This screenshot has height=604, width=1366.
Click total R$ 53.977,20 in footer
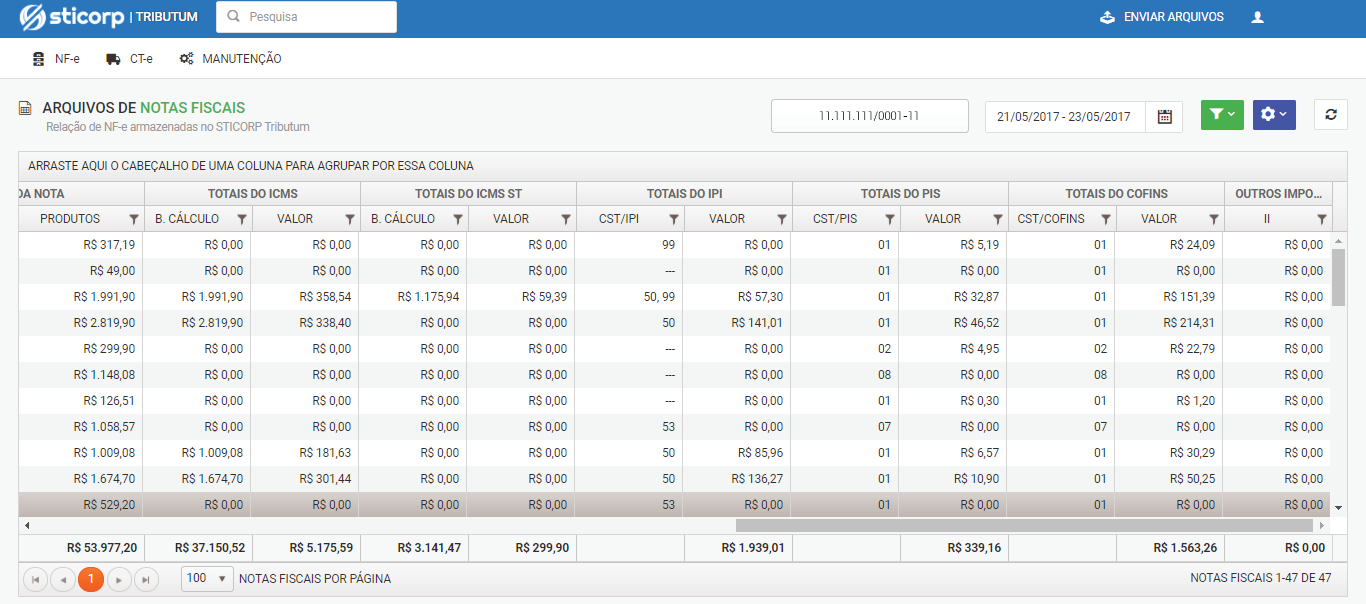click(102, 548)
